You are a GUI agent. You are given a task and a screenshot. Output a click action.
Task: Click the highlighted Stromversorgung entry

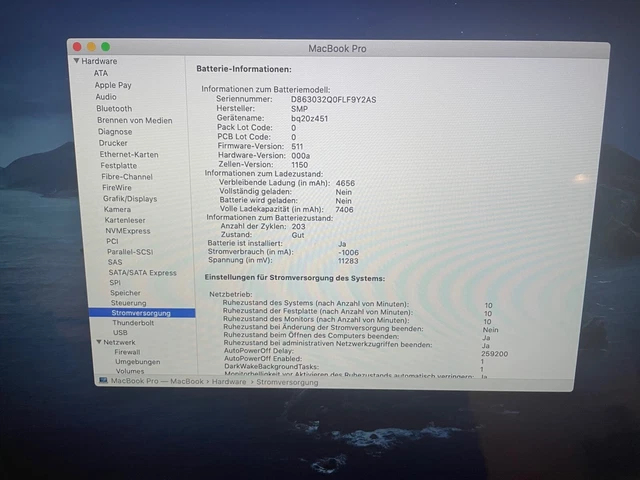click(142, 313)
